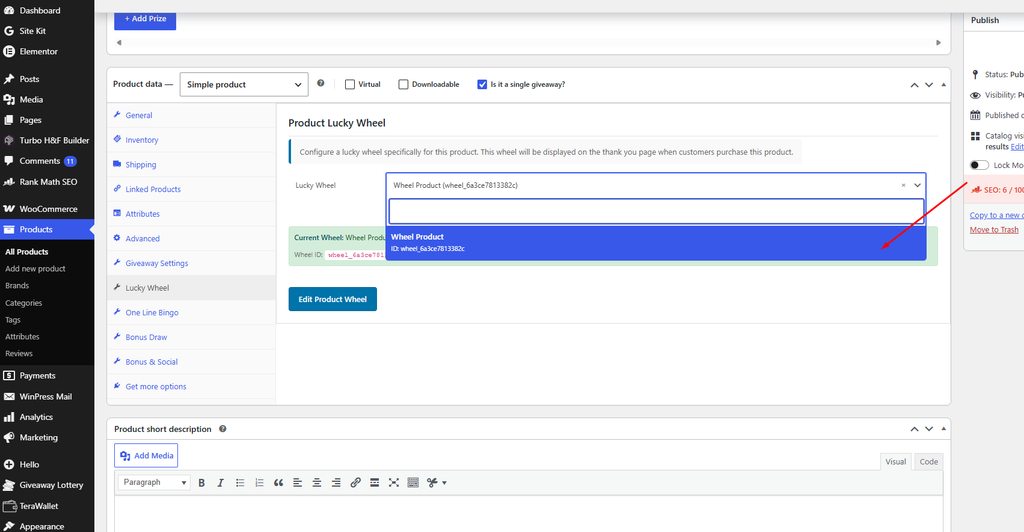1024x532 pixels.
Task: Click the align center icon
Action: click(317, 482)
